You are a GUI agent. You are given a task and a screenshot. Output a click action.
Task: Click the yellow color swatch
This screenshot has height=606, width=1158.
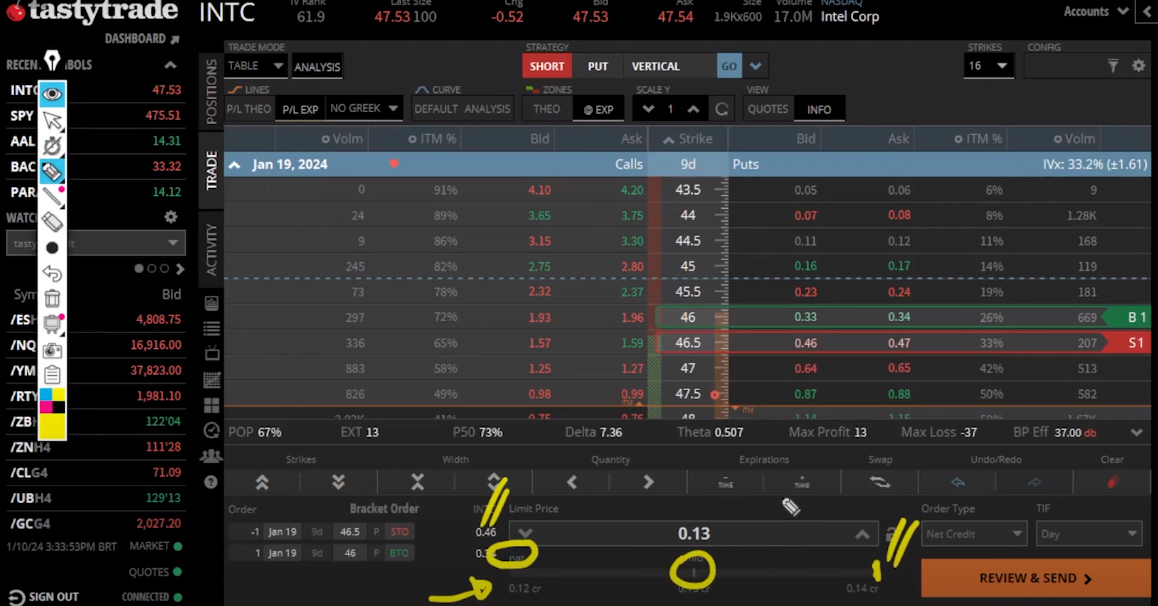point(52,426)
